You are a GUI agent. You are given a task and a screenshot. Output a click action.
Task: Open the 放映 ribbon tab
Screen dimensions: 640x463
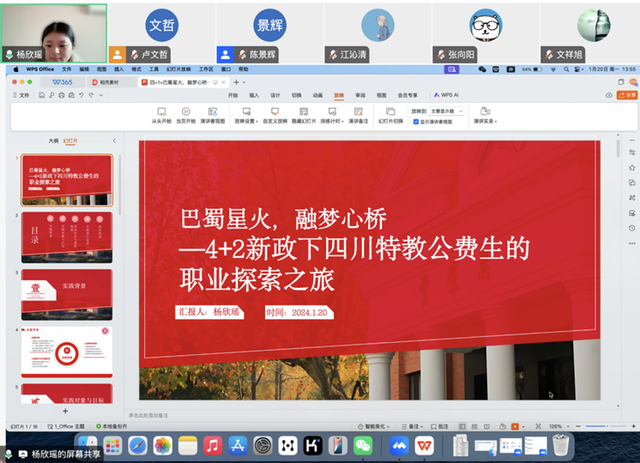(339, 95)
